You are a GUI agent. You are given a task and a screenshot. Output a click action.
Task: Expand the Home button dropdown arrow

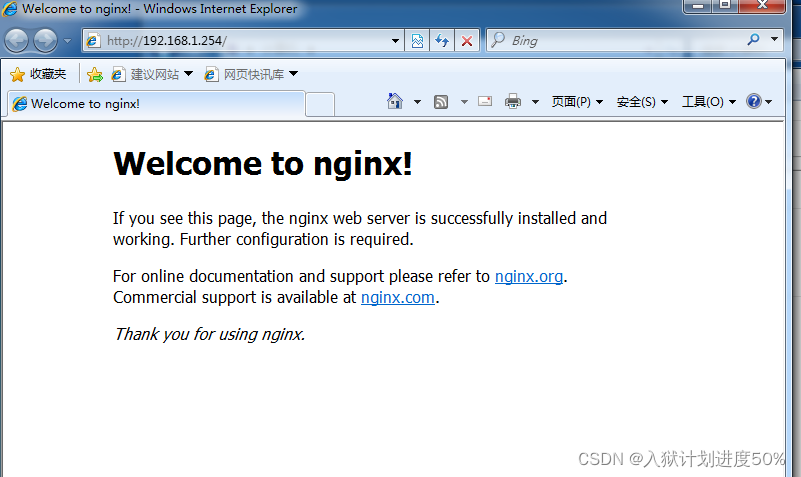click(417, 102)
